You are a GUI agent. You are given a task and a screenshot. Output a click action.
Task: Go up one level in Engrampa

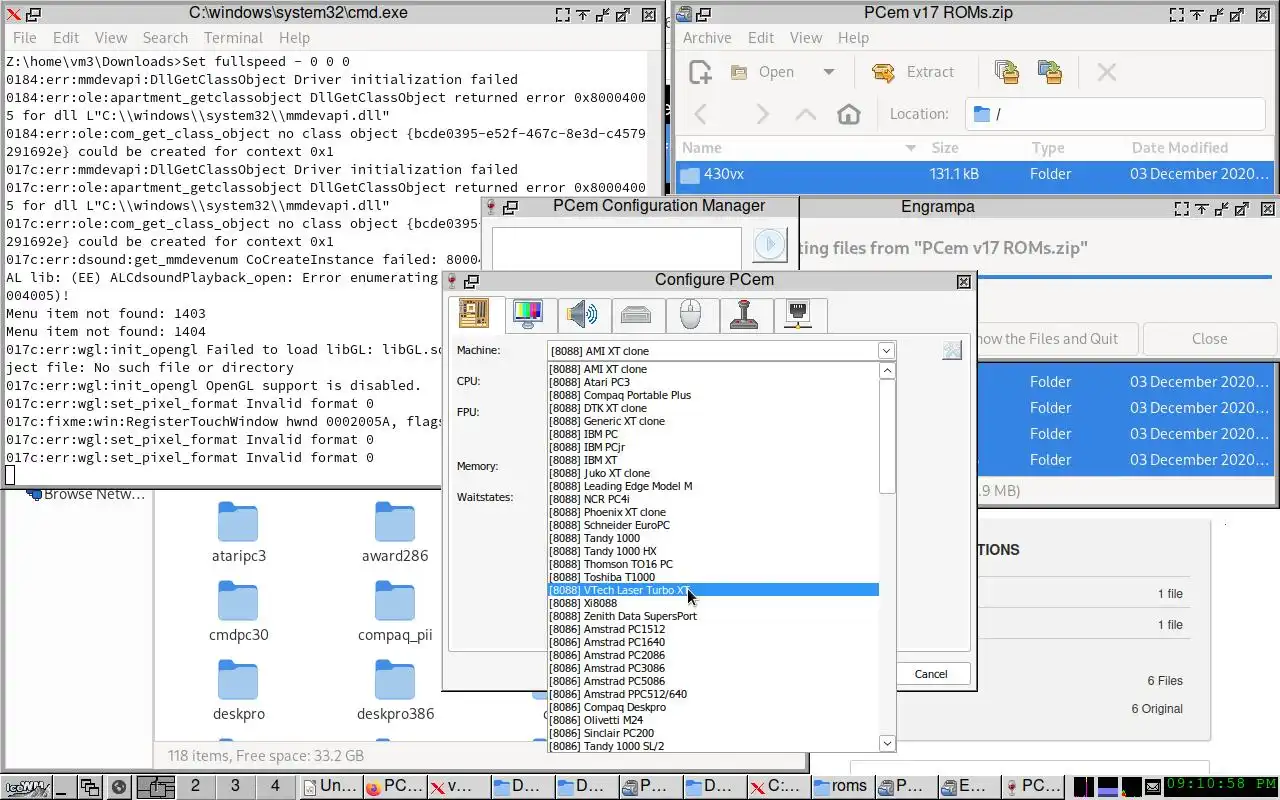click(x=805, y=114)
